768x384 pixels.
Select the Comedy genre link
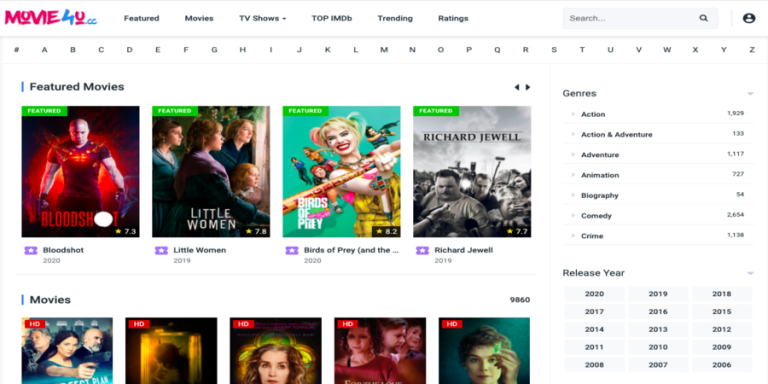click(596, 216)
